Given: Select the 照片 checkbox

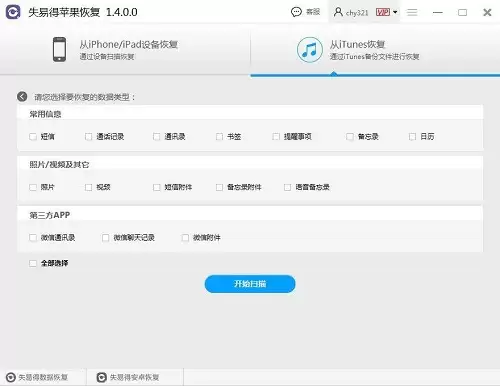Looking at the screenshot, I should click(33, 187).
